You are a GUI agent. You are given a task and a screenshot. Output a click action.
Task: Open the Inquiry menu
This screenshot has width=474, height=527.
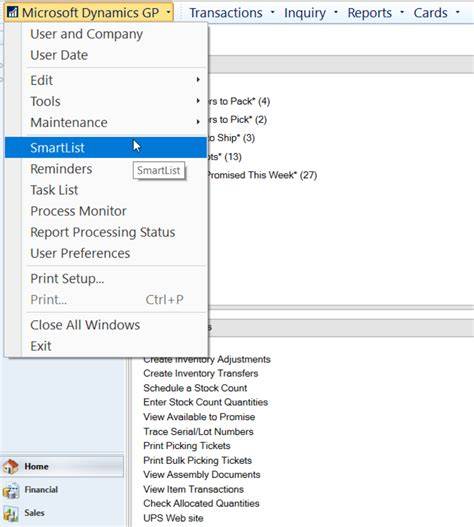pos(305,13)
